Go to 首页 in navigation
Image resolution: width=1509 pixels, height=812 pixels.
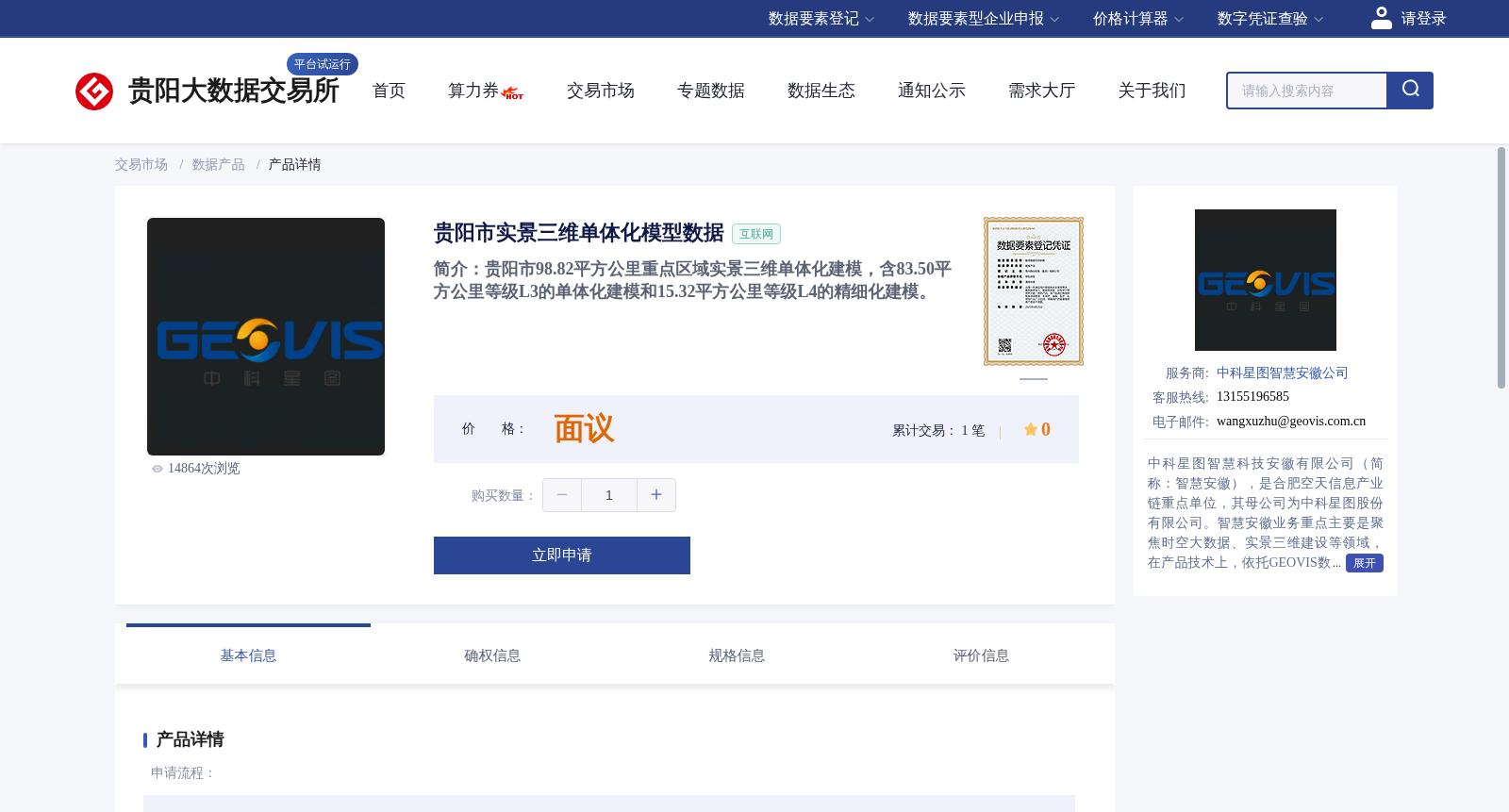(x=389, y=91)
